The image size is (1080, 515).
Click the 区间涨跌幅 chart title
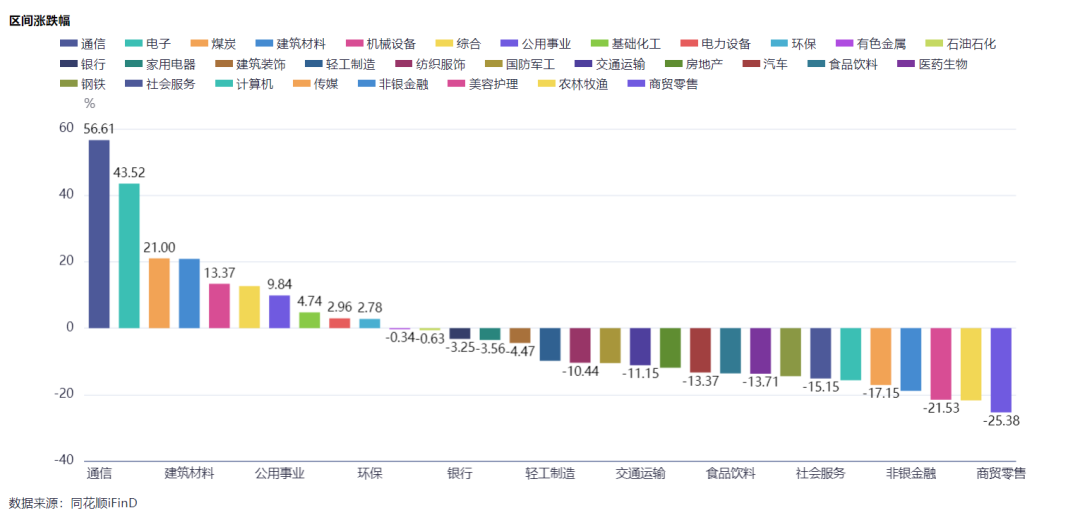pos(39,21)
